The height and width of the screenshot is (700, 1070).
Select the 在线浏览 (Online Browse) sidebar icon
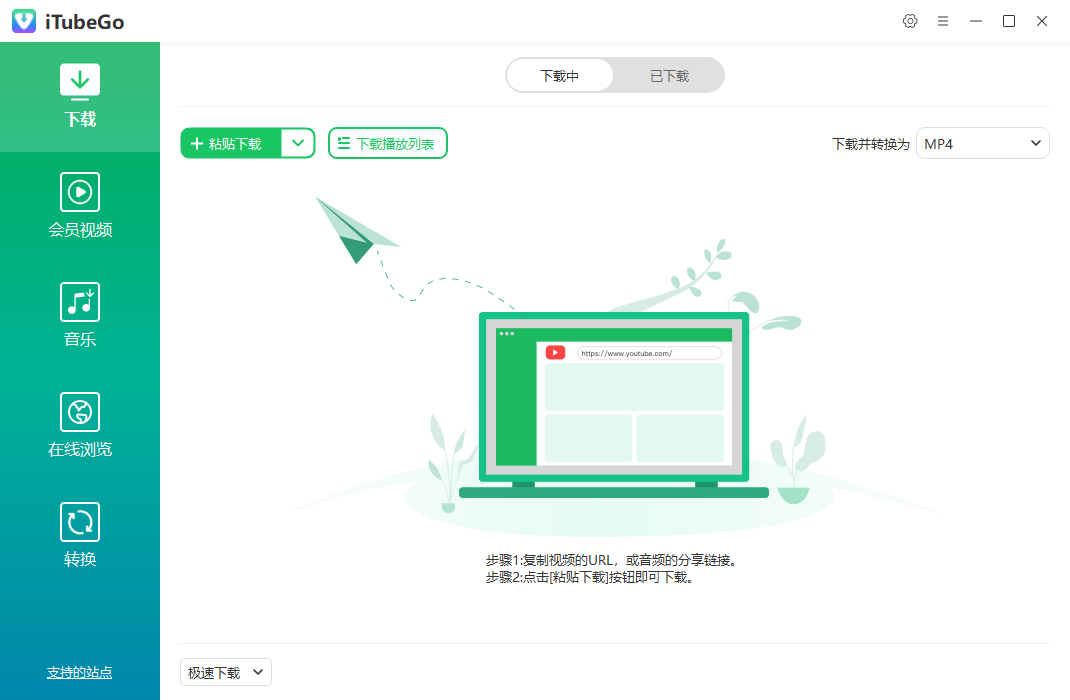pos(79,425)
